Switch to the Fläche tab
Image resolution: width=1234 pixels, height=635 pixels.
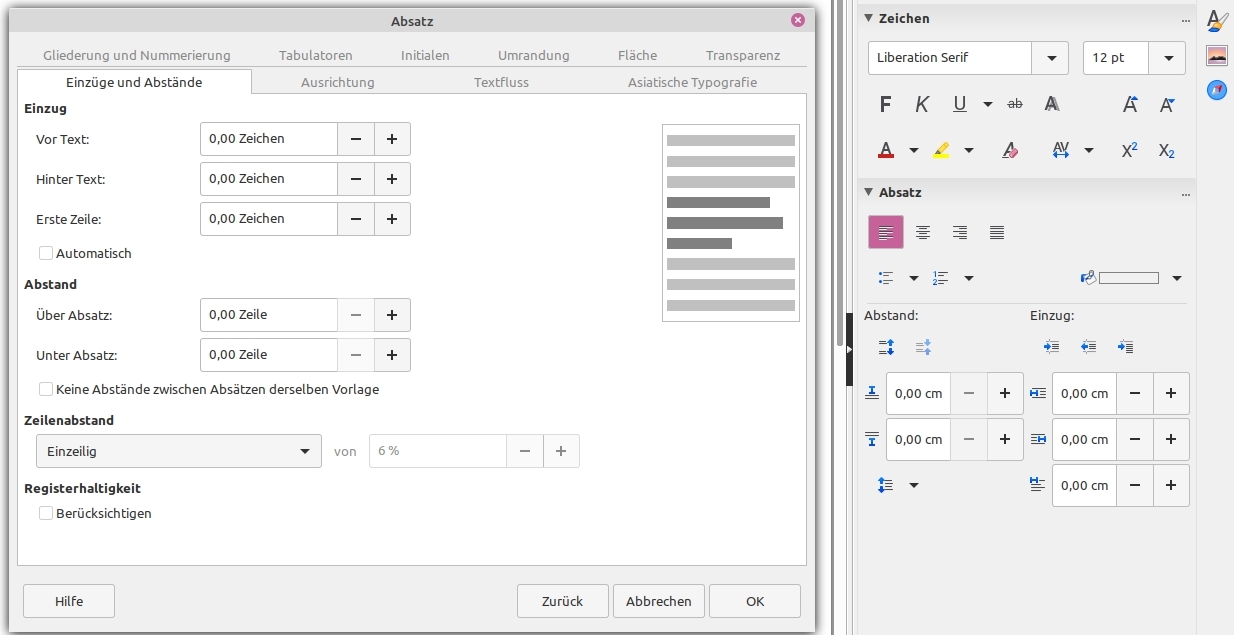click(x=638, y=55)
